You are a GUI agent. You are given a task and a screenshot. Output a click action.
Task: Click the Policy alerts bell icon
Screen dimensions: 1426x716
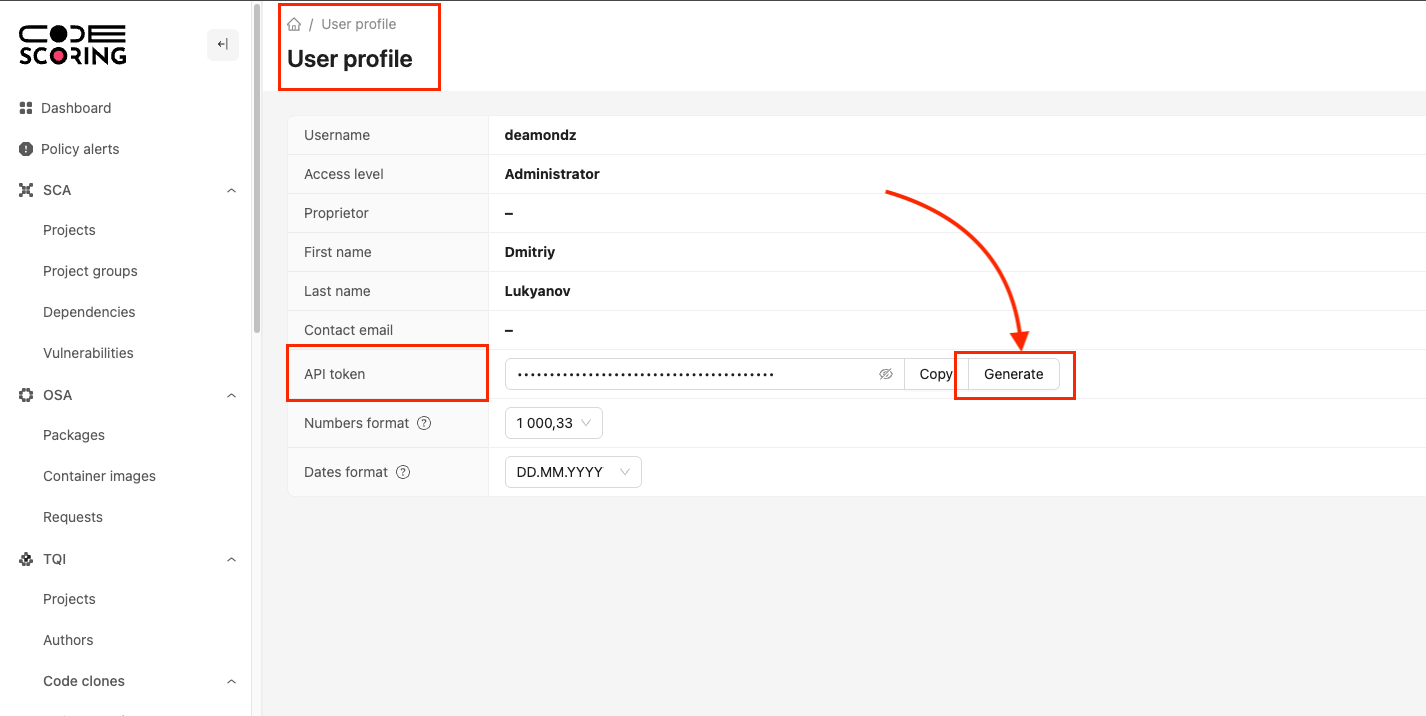tap(25, 148)
